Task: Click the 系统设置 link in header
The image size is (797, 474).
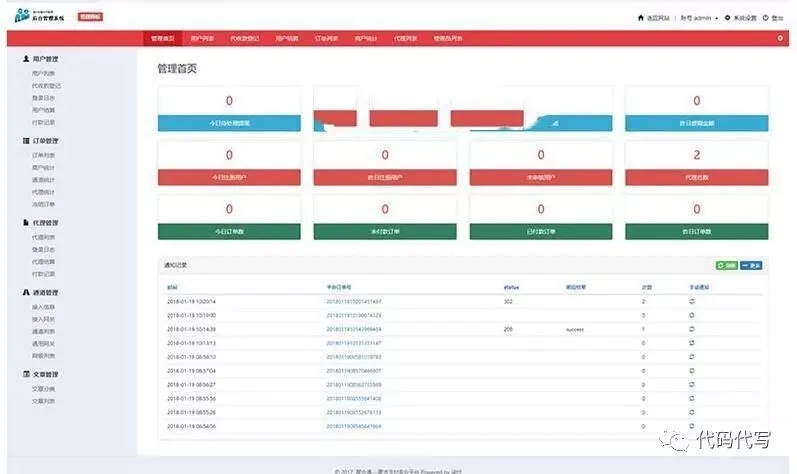Action: tap(745, 18)
